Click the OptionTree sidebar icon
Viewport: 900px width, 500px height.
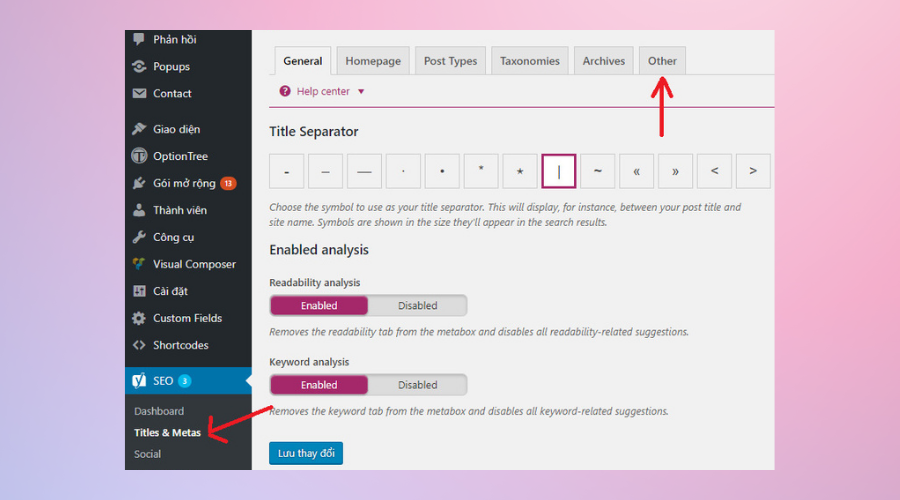(139, 156)
